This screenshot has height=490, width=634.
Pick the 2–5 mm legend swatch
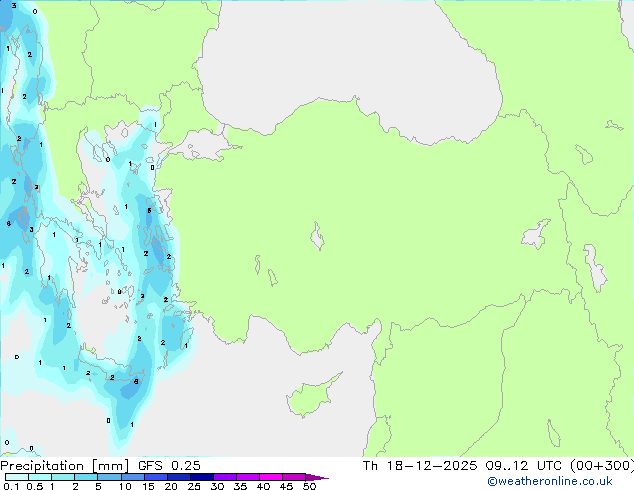tap(86, 477)
